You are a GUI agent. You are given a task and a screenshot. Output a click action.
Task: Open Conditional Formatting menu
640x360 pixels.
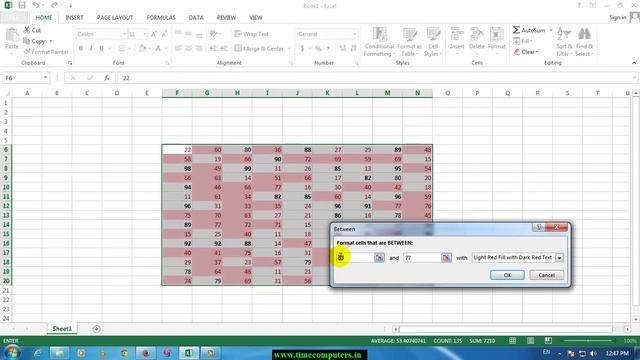379,42
